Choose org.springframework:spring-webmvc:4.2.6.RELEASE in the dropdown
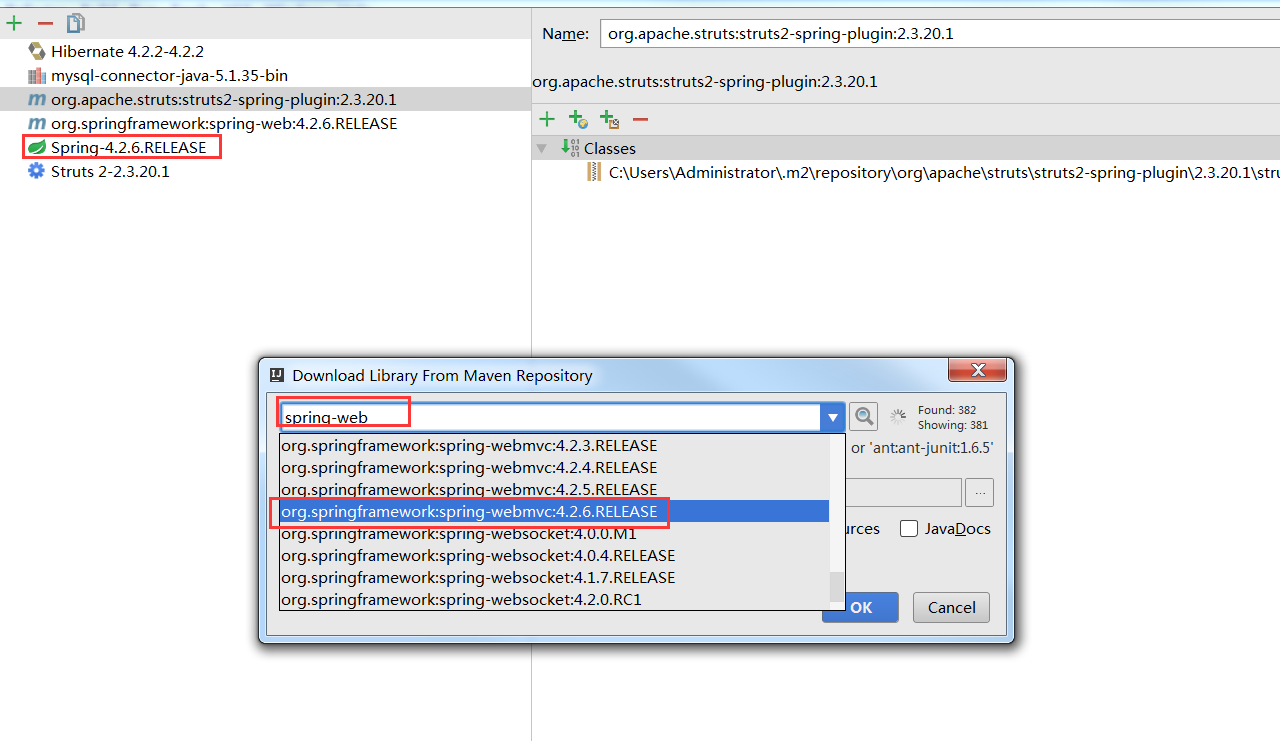The height and width of the screenshot is (741, 1280). point(555,511)
